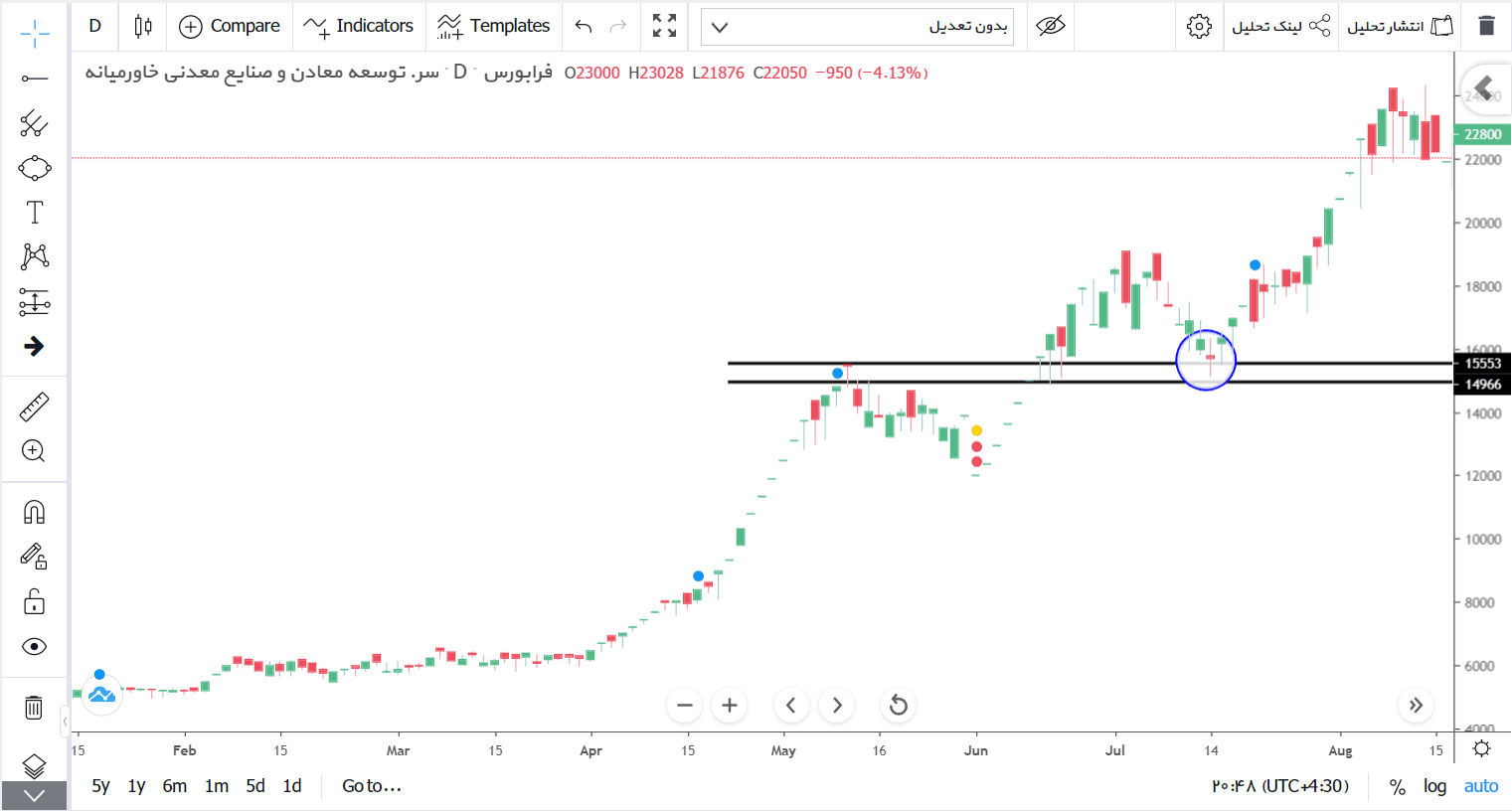Click the انتشار تحلیل publish button
Screen dimensions: 1512x811
(x=1401, y=26)
